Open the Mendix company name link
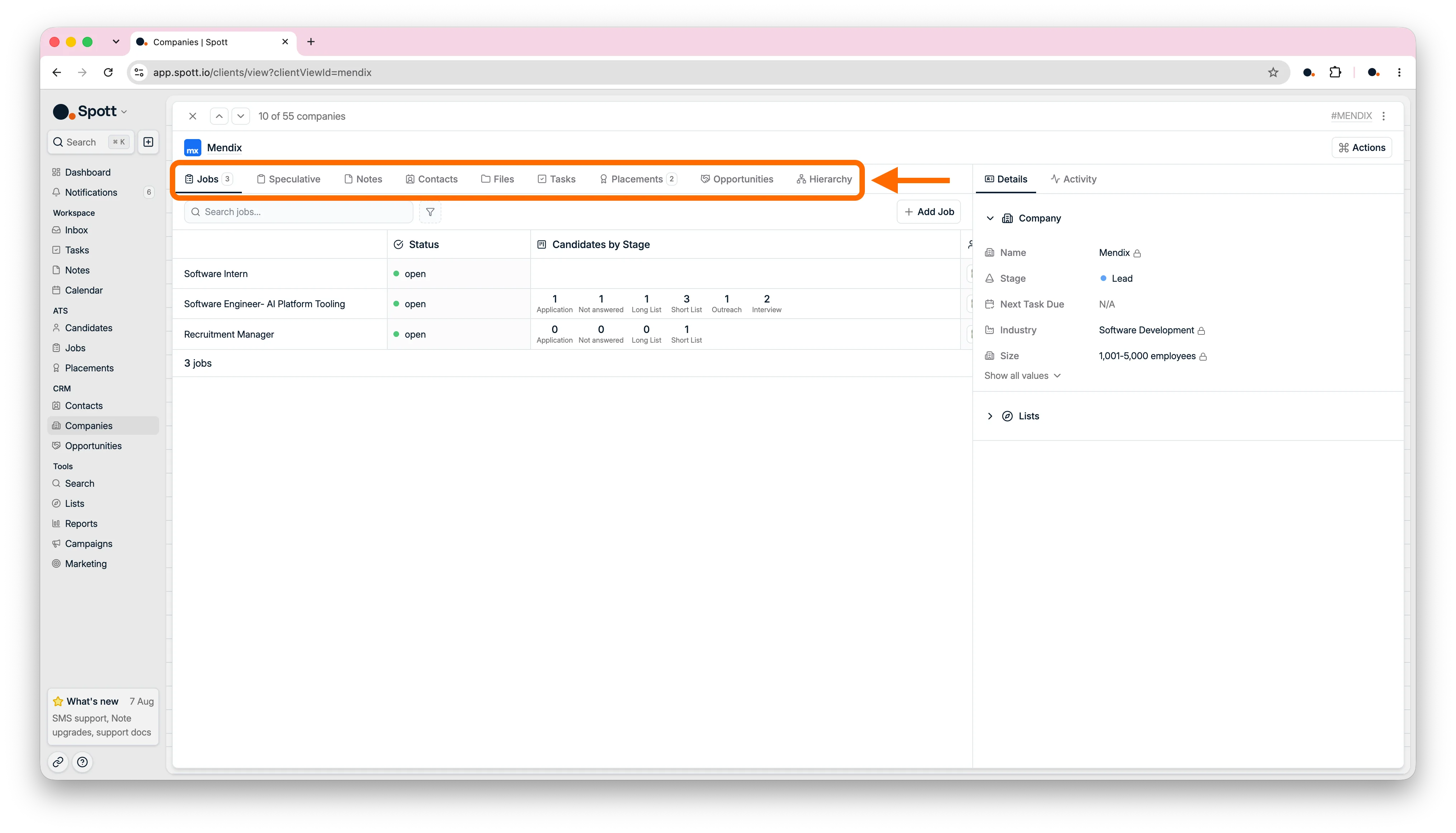1456x833 pixels. click(224, 148)
